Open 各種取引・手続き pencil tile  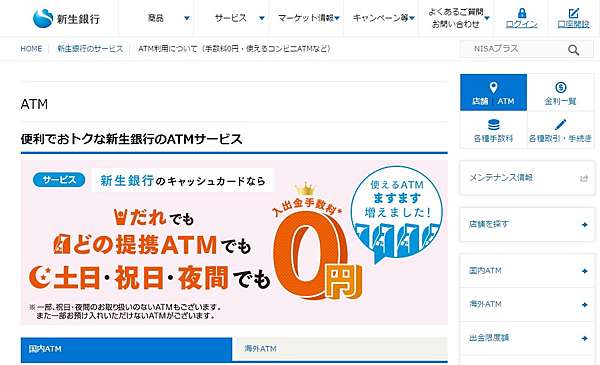pyautogui.click(x=561, y=130)
